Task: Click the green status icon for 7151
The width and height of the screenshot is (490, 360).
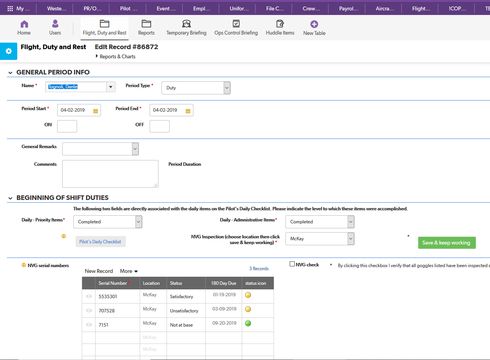Action: 248,323
